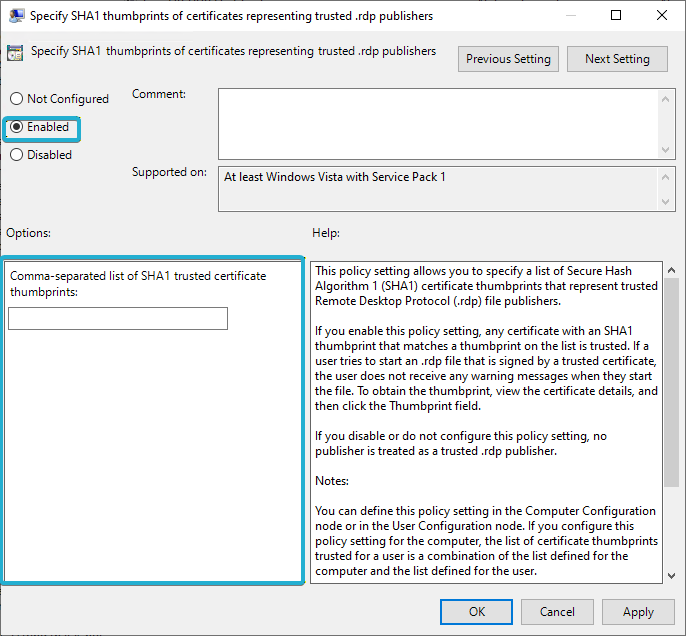Image resolution: width=686 pixels, height=636 pixels.
Task: Click the policy icon in the title bar
Action: point(17,16)
